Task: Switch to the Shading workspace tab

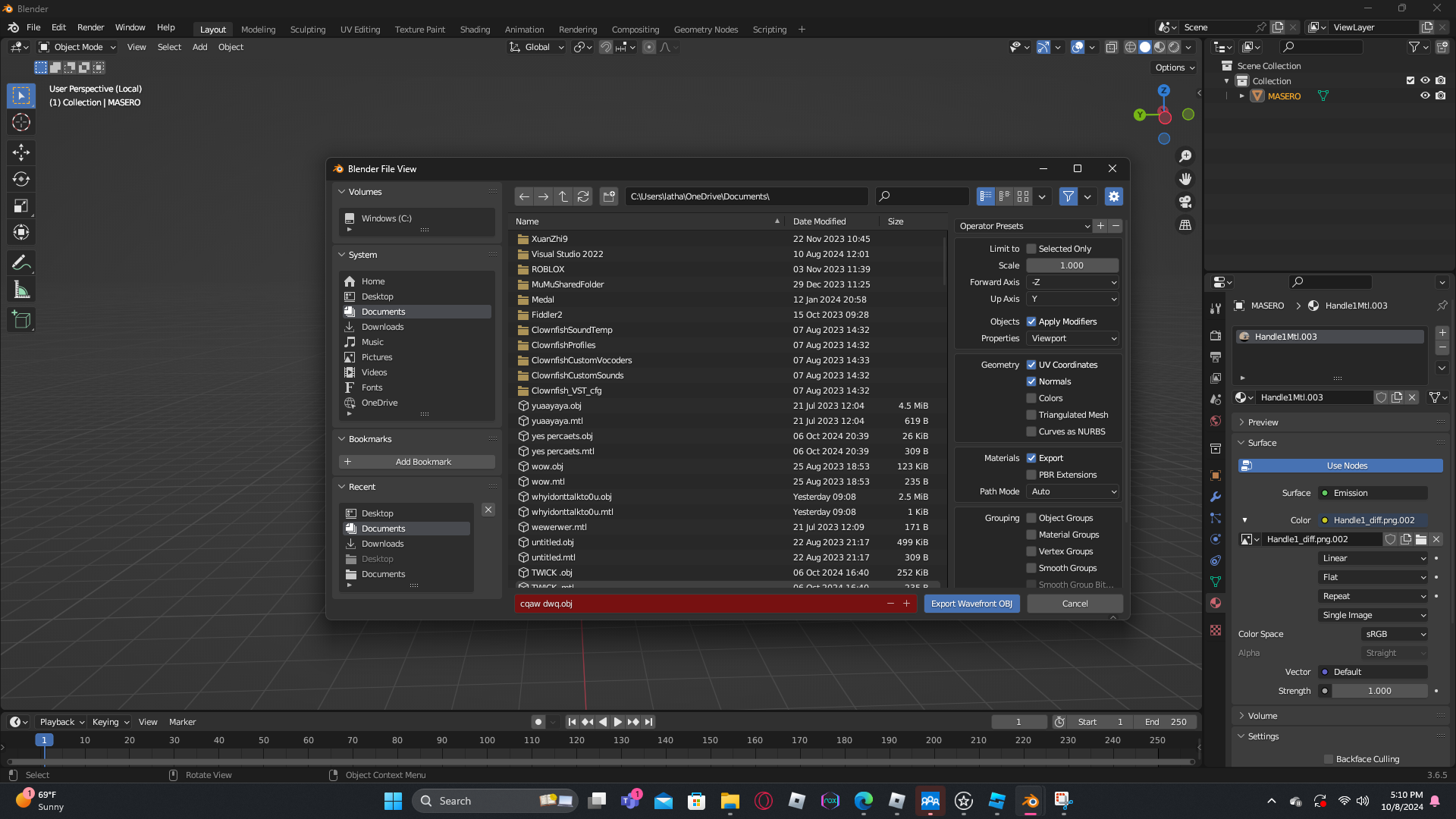Action: [475, 30]
